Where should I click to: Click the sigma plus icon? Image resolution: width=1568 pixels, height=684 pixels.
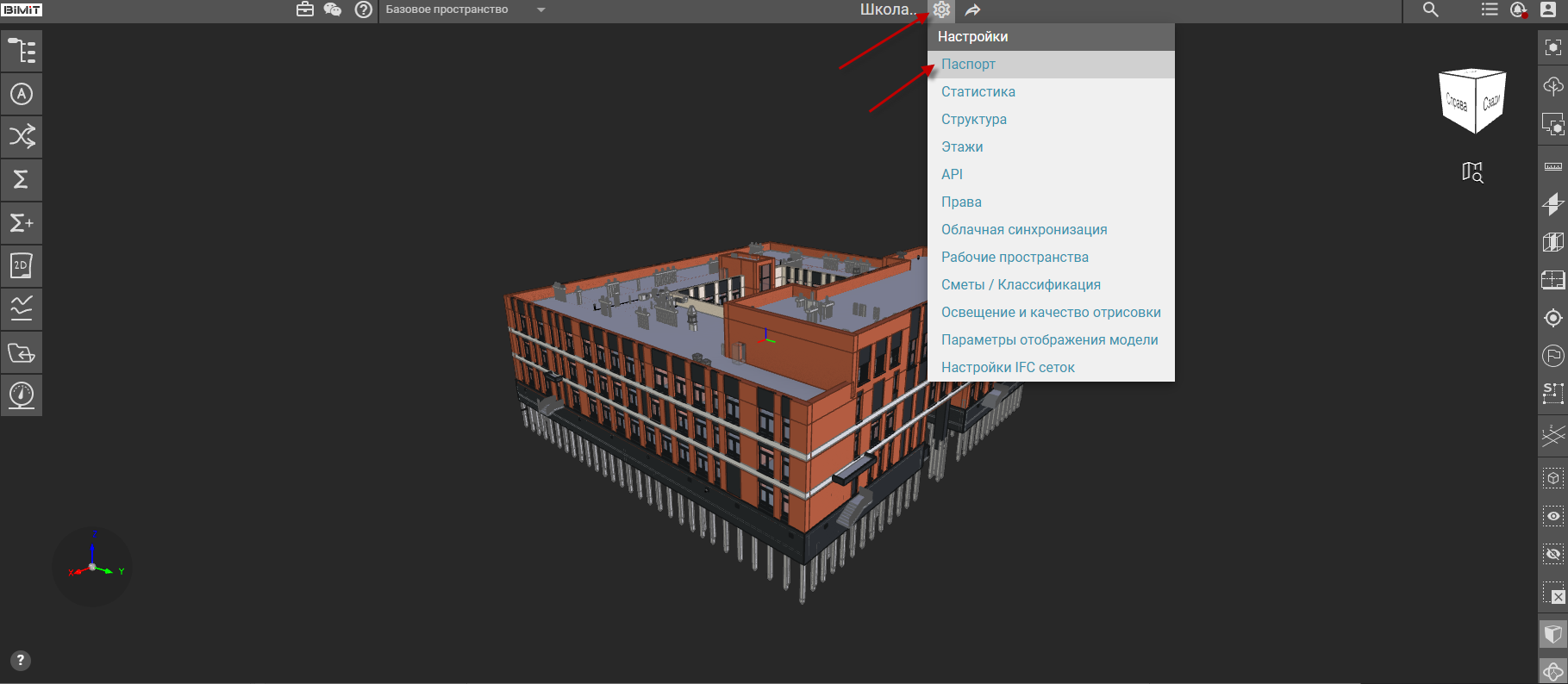[x=22, y=223]
